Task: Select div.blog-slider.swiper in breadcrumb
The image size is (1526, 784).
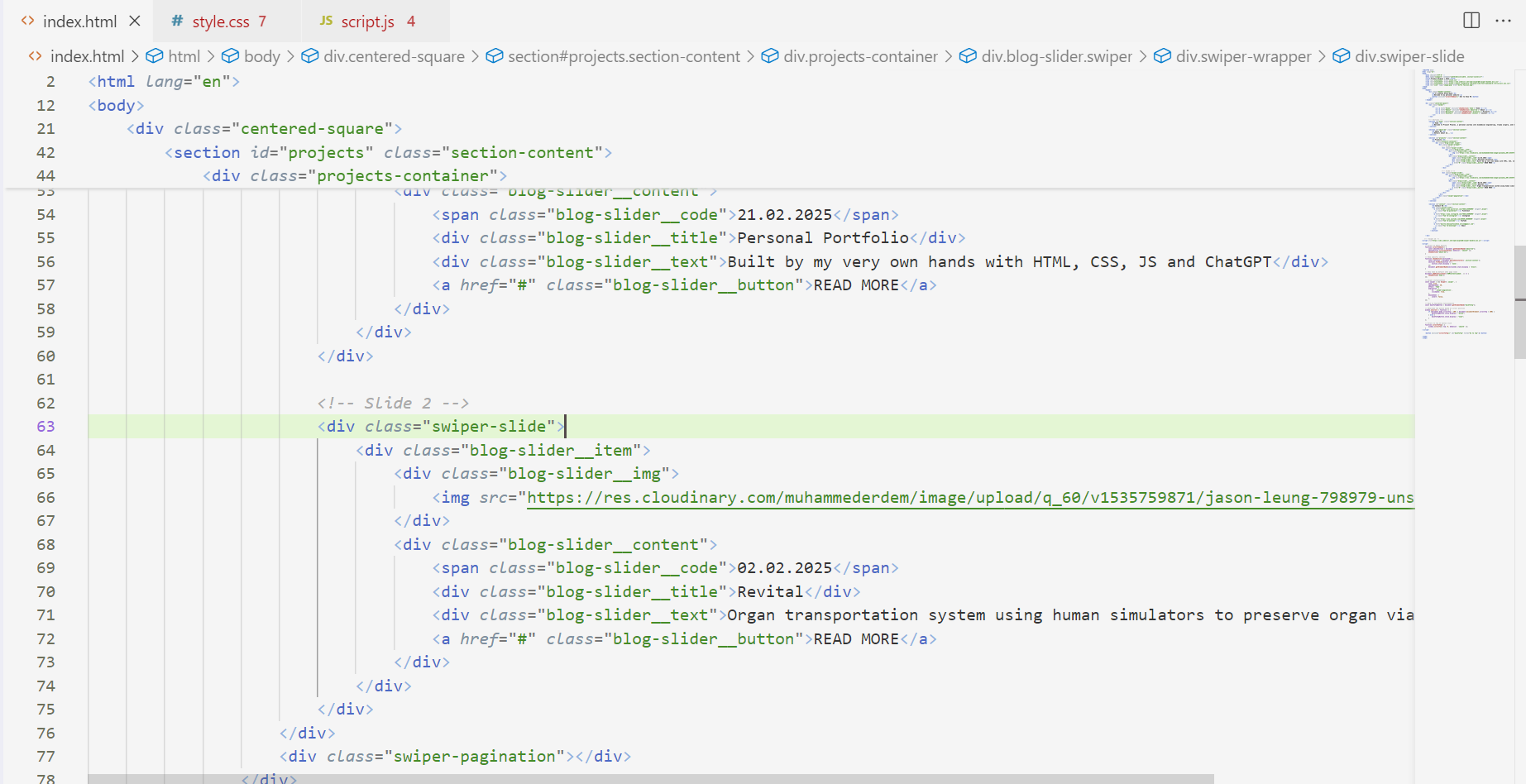Action: (1056, 56)
